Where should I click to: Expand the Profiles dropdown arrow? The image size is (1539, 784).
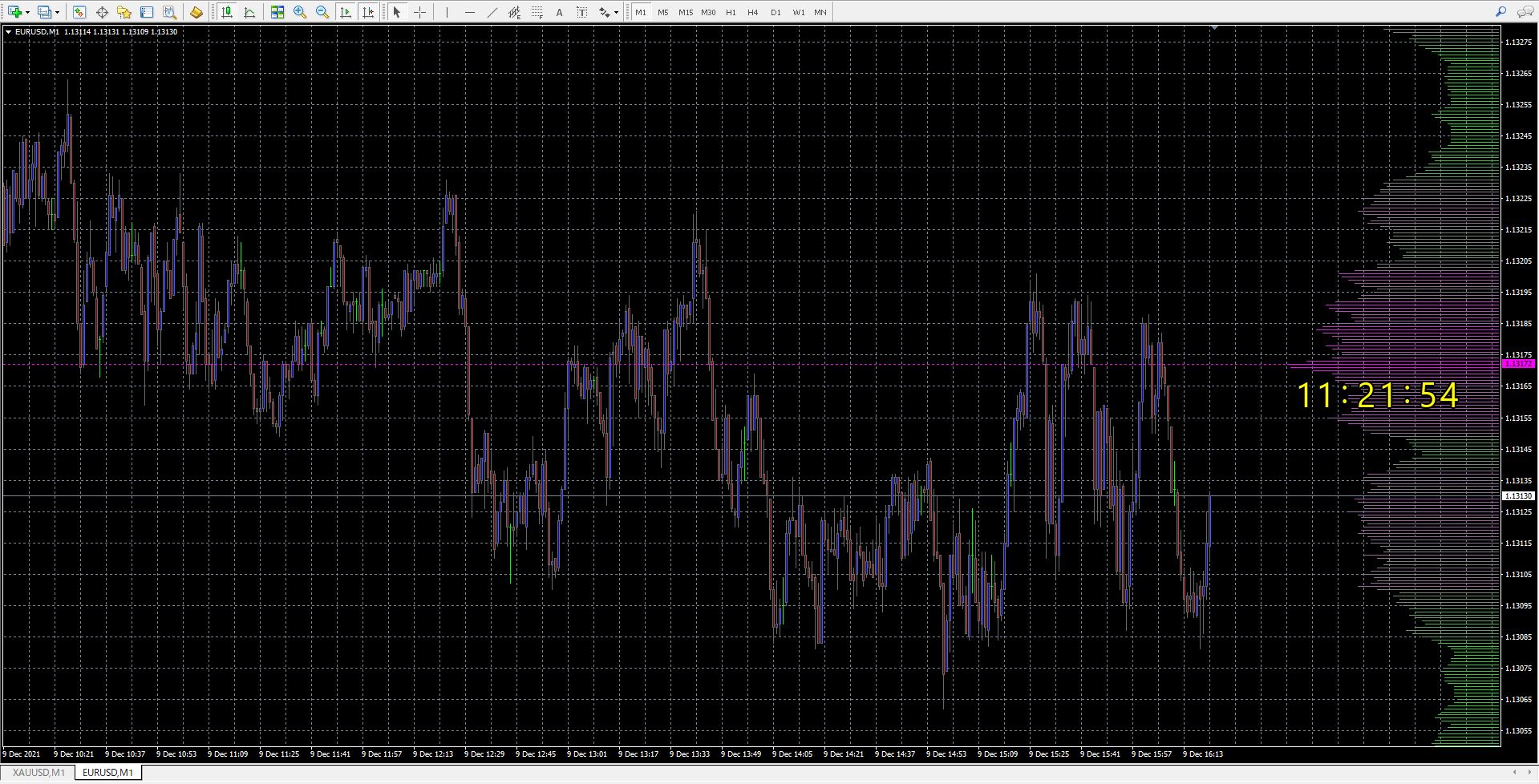tap(57, 12)
